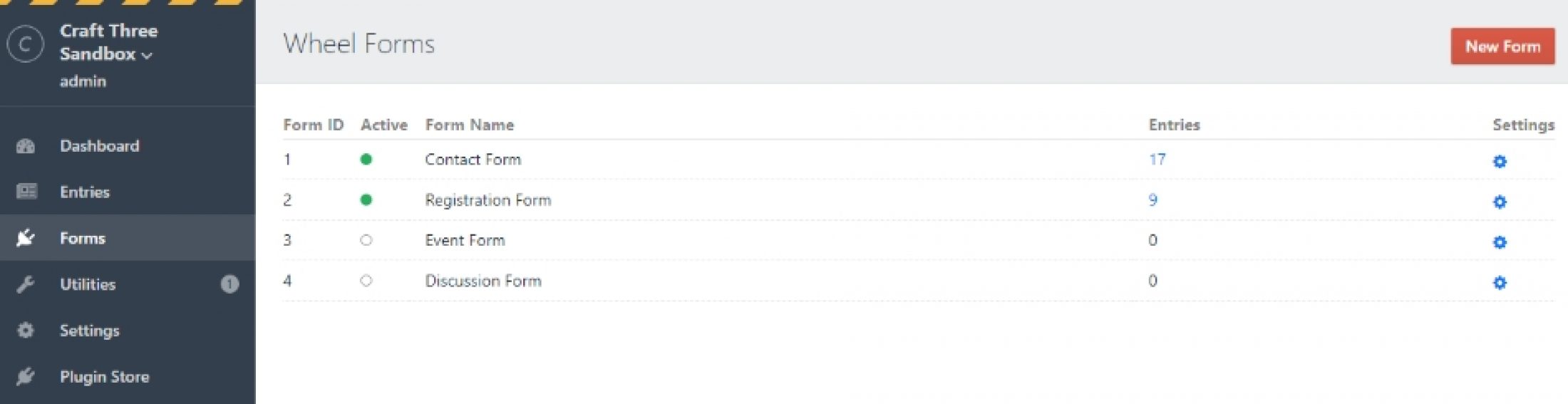
Task: Go to Settings in the sidebar
Action: coord(89,331)
